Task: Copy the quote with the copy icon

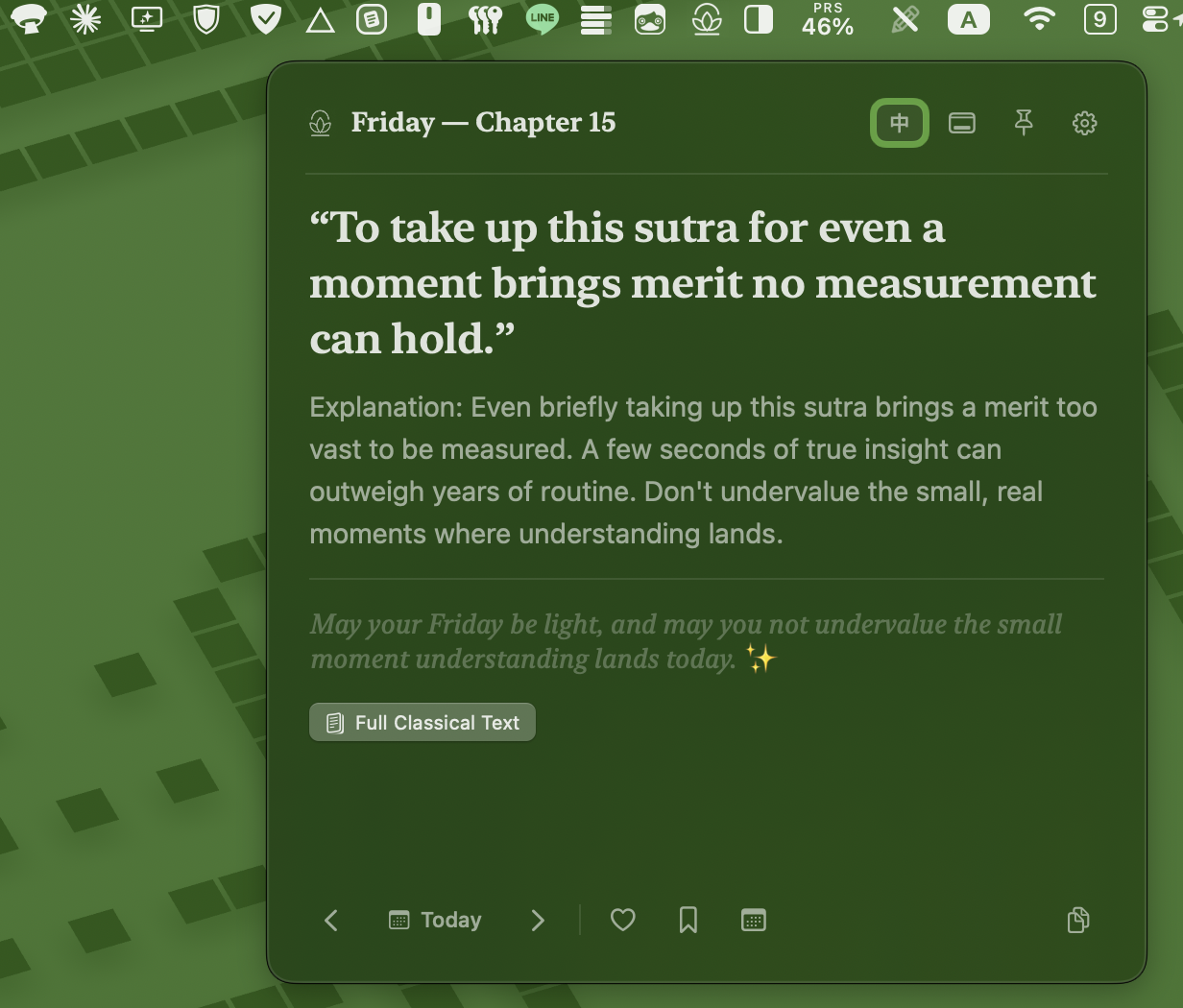Action: click(x=1078, y=920)
